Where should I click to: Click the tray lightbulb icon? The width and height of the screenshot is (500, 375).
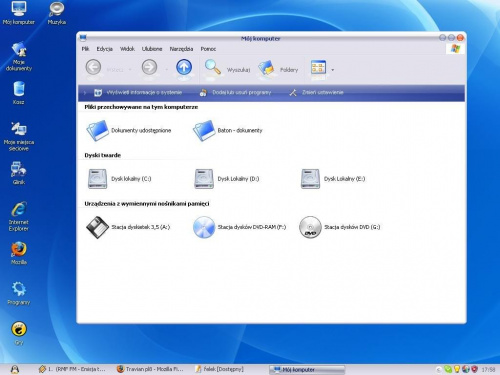tap(457, 369)
